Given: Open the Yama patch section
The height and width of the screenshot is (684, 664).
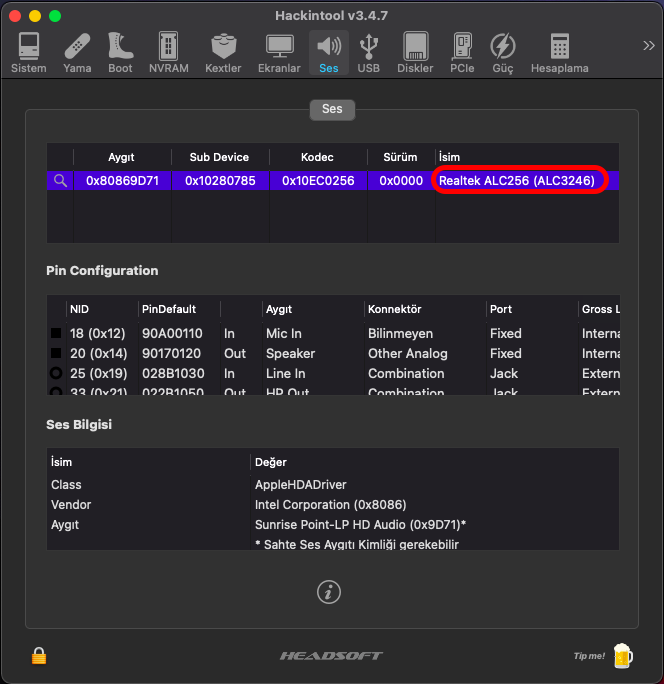Looking at the screenshot, I should (77, 52).
